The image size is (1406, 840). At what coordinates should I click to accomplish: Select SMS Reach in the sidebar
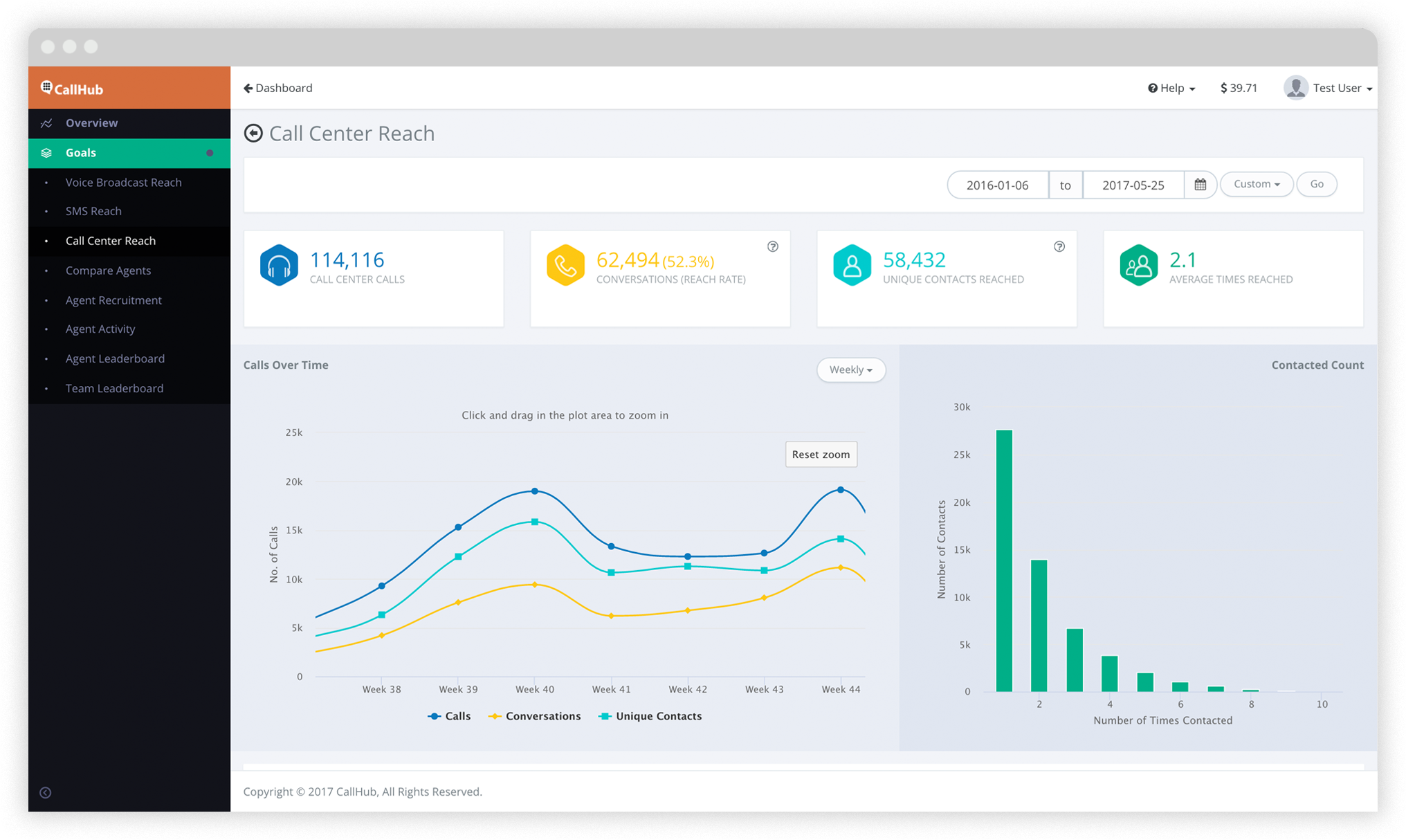(x=93, y=211)
